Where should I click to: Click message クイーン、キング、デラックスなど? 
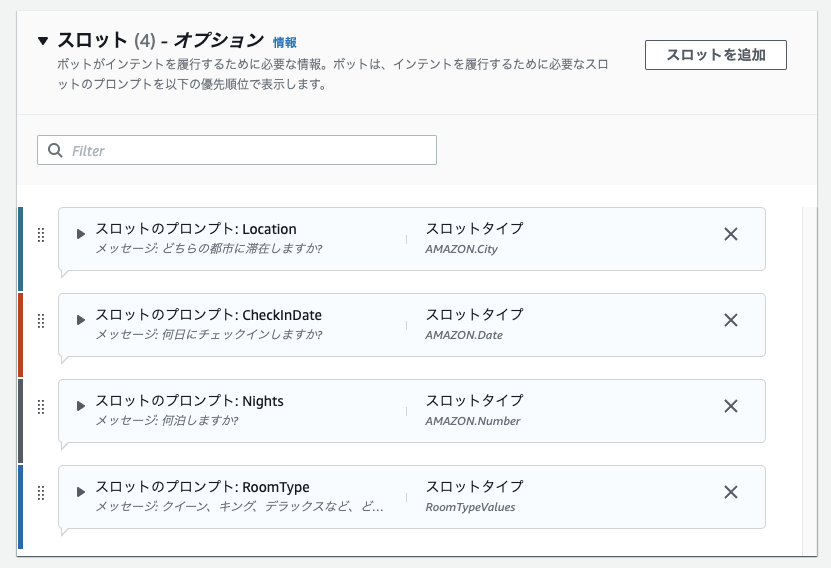272,507
